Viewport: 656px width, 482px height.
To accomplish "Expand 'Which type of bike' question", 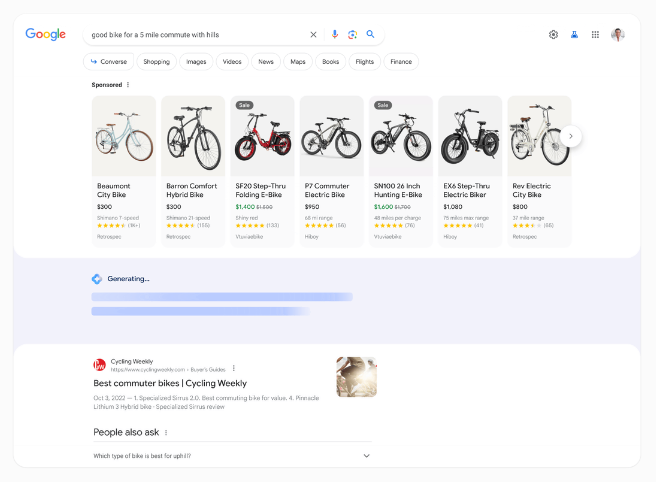I will coord(366,456).
